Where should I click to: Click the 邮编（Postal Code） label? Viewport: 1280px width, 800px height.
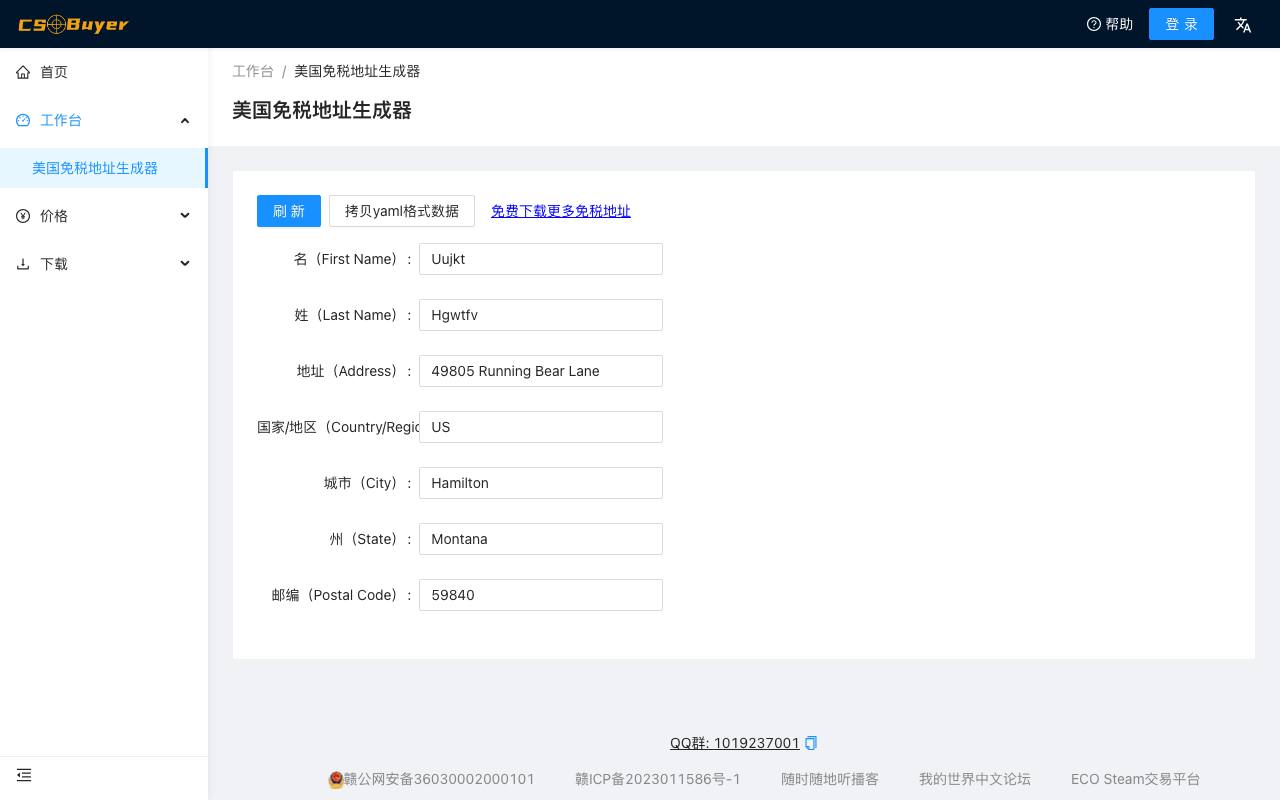[341, 595]
